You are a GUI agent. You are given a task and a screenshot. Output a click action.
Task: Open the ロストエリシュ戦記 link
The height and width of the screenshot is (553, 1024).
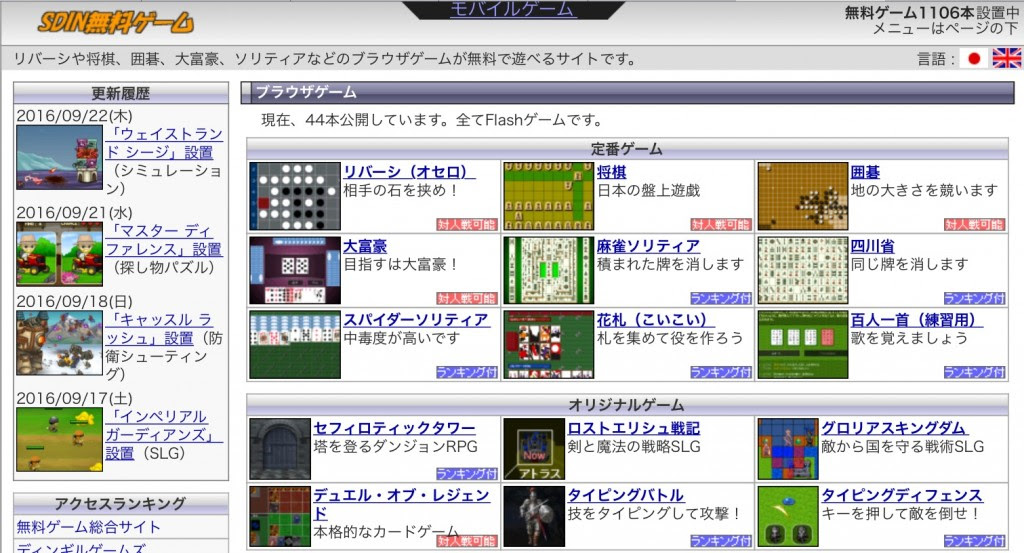(633, 428)
